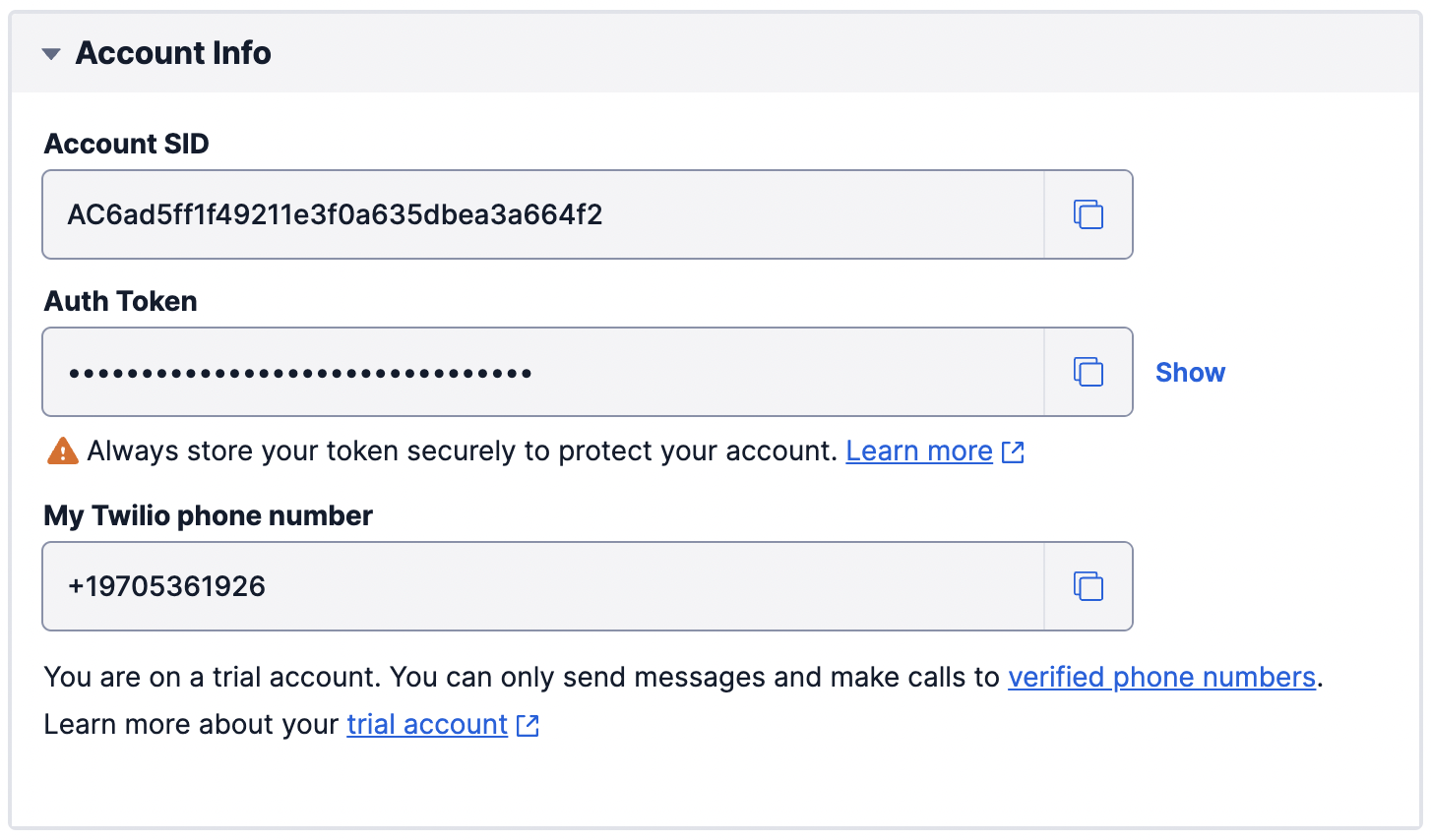Click the trial account notice sentence
Image resolution: width=1431 pixels, height=840 pixels.
(x=522, y=677)
